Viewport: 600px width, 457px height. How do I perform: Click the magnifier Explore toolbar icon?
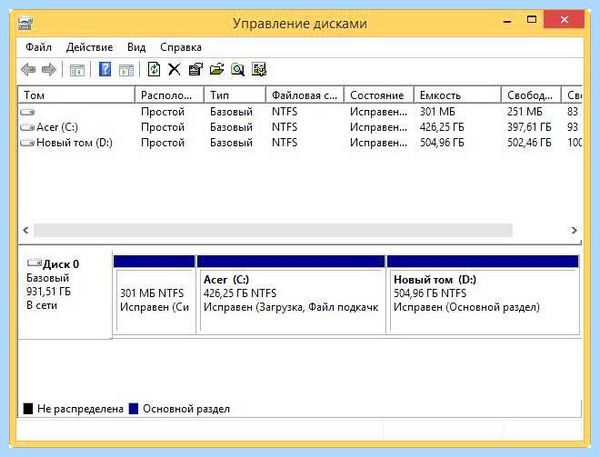(x=238, y=69)
